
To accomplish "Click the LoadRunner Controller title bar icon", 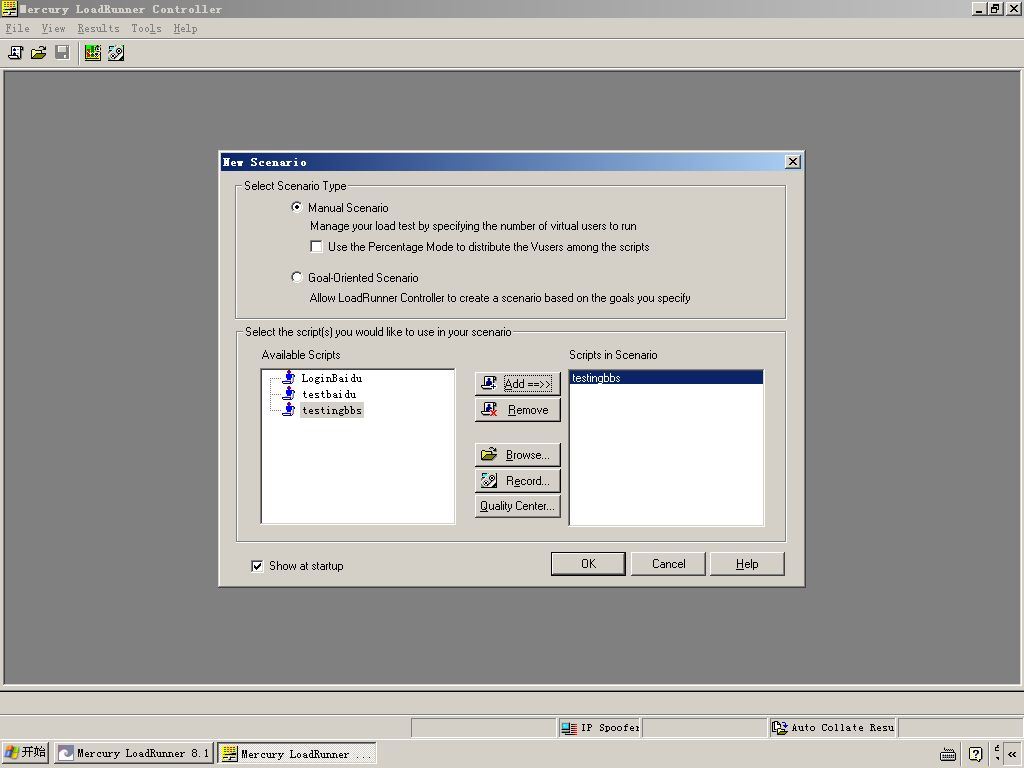I will 9,8.
